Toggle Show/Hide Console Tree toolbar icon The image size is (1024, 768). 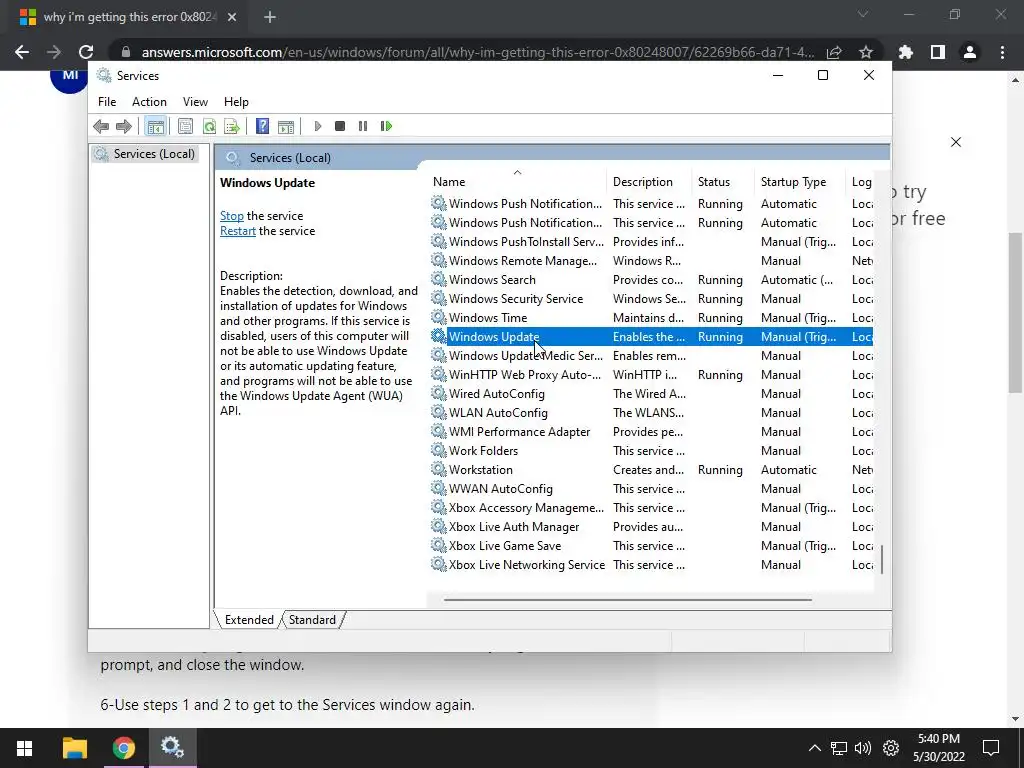click(155, 126)
